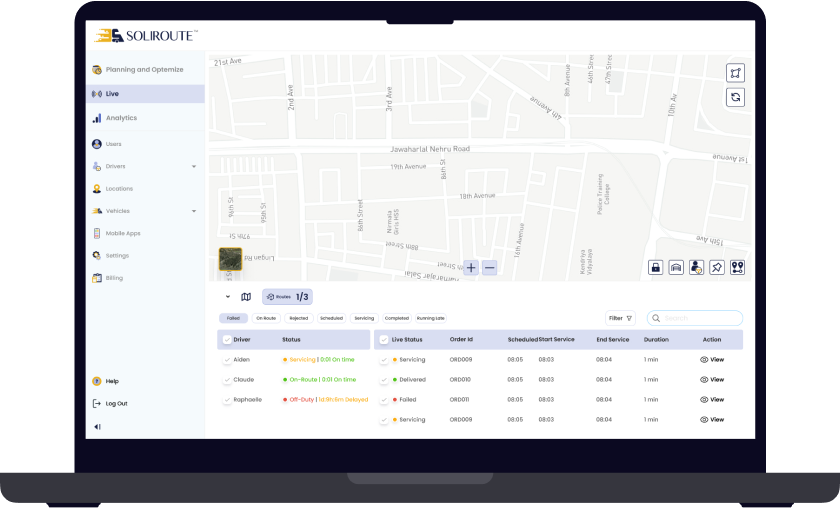The width and height of the screenshot is (840, 508).
Task: Click the Filter button
Action: pyautogui.click(x=620, y=318)
